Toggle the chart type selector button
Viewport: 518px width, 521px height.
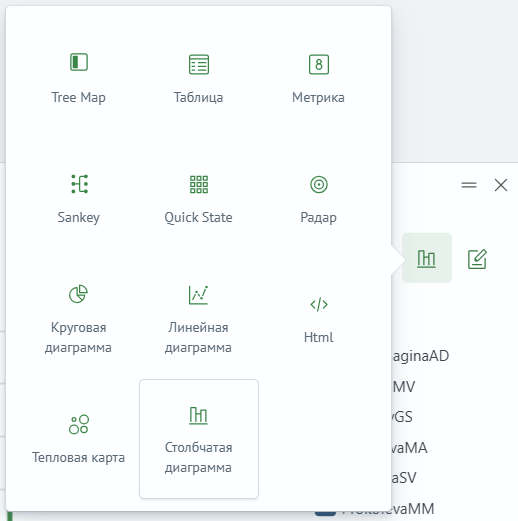427,258
